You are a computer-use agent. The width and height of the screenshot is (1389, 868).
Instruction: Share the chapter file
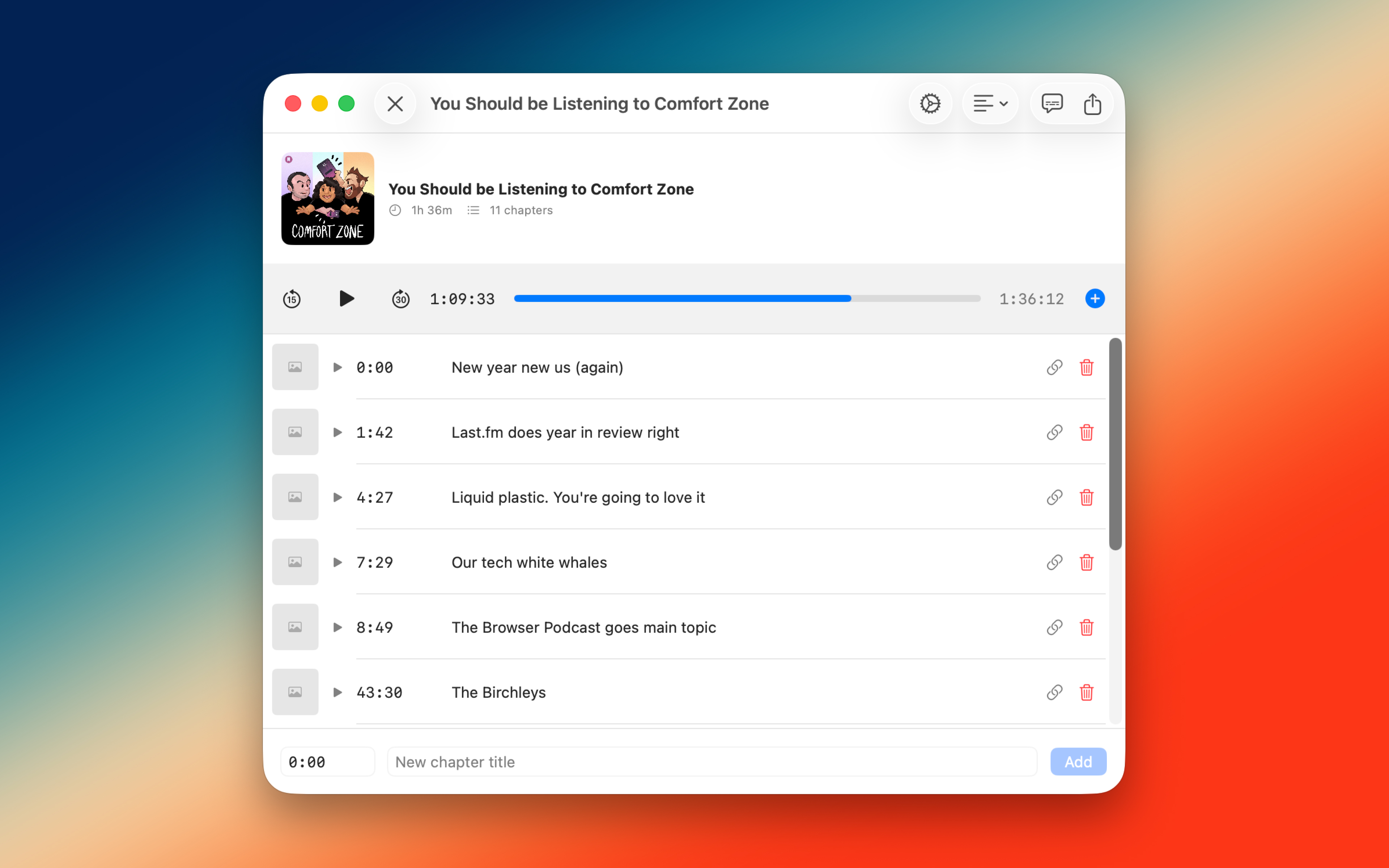(x=1092, y=103)
